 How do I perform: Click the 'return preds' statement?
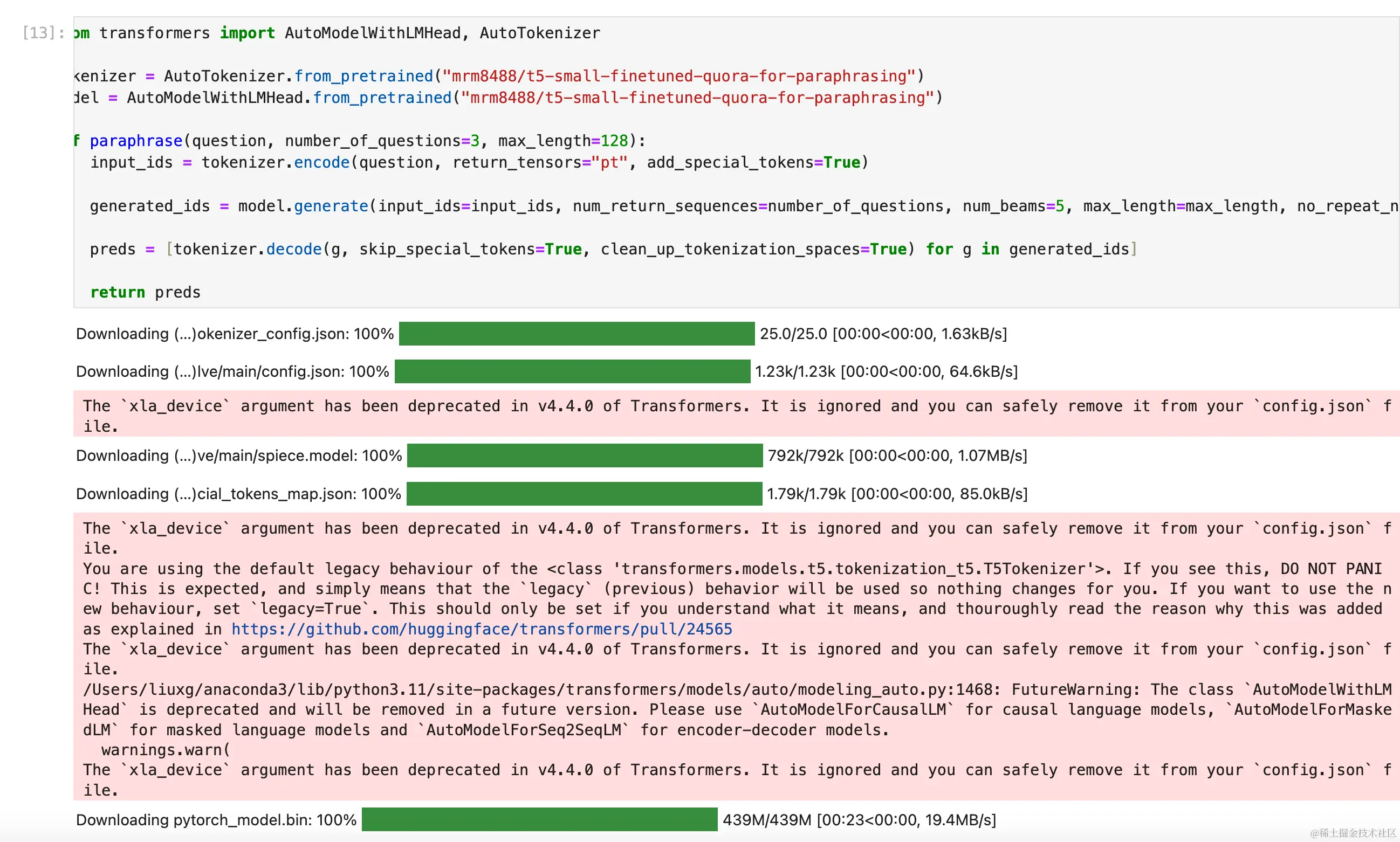pos(145,292)
